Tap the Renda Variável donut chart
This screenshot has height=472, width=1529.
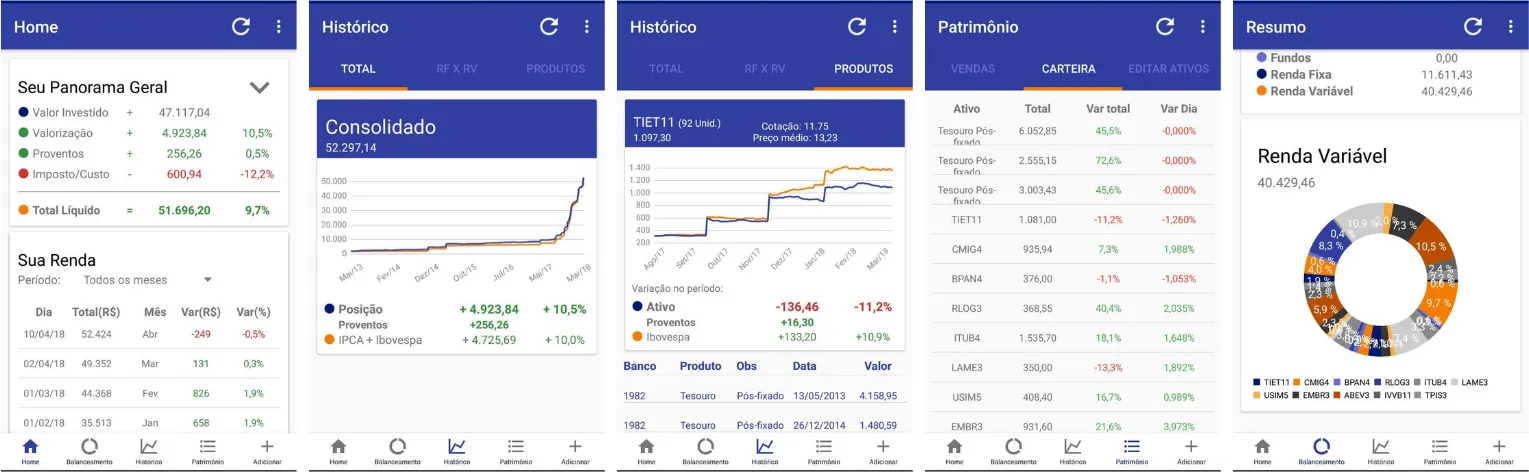coord(1379,283)
